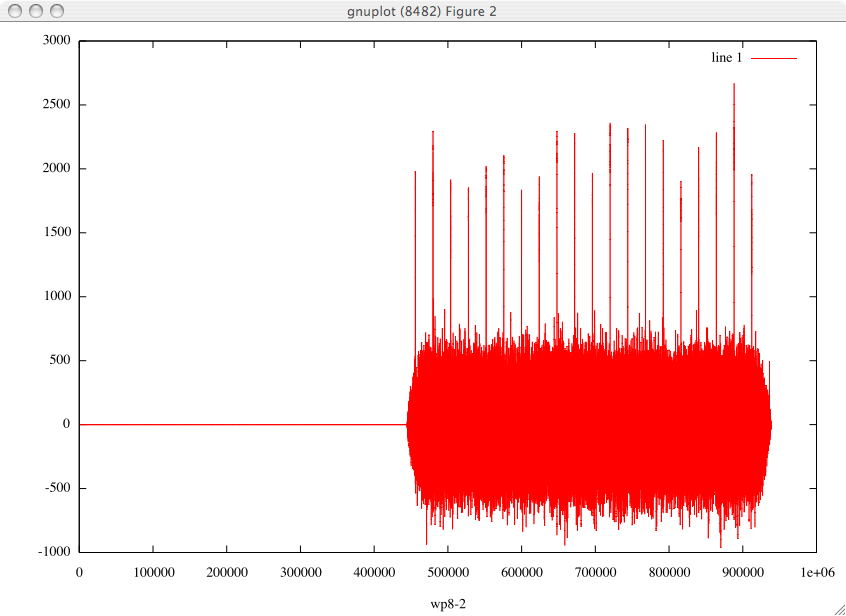Click the x-axis value 400000
Image resolution: width=846 pixels, height=616 pixels.
coord(374,573)
